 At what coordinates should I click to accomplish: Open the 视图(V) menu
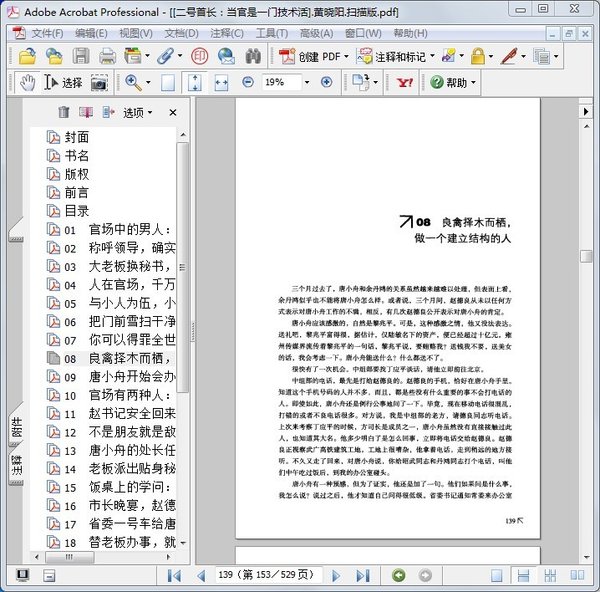(136, 33)
